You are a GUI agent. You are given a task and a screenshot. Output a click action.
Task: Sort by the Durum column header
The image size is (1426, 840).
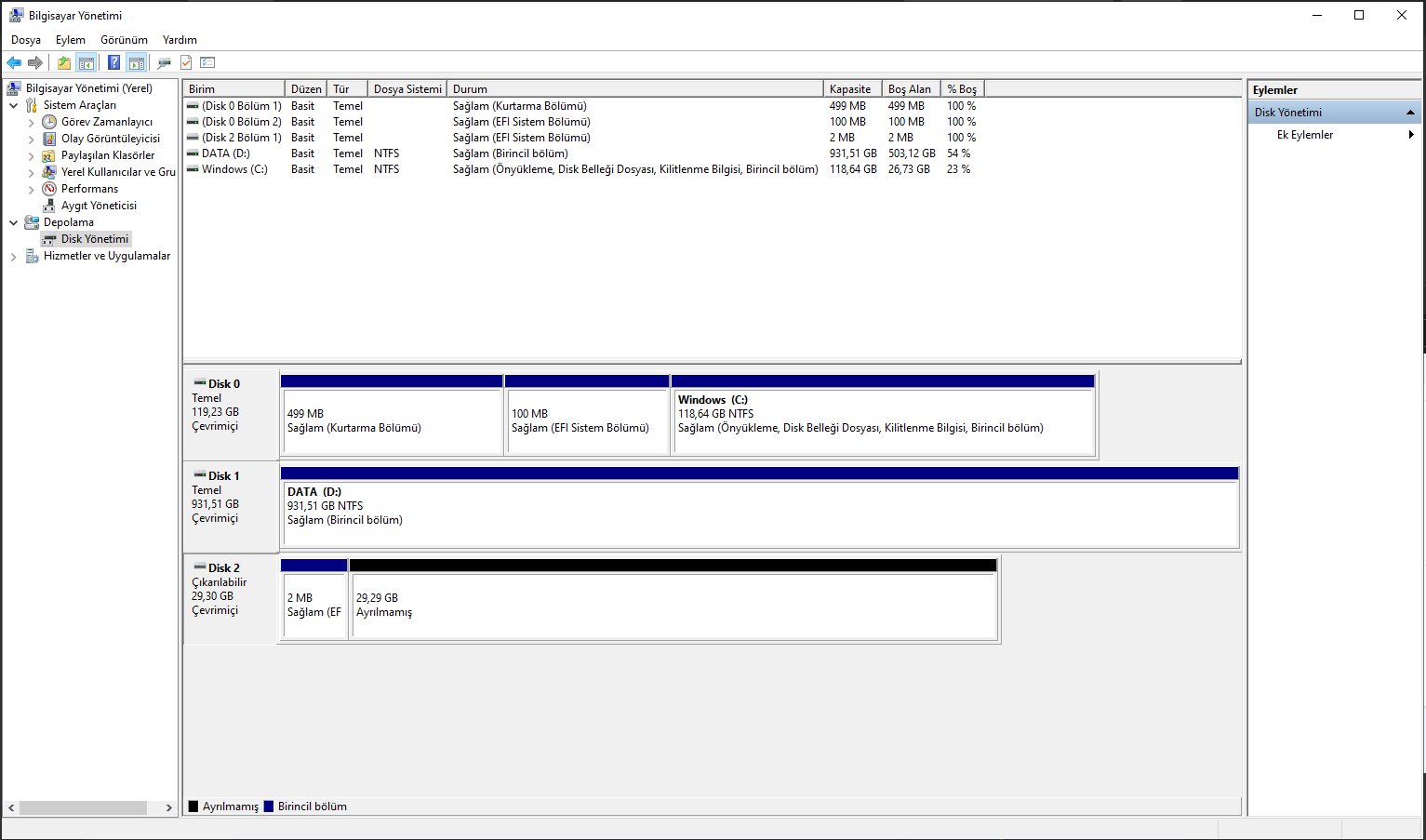635,89
